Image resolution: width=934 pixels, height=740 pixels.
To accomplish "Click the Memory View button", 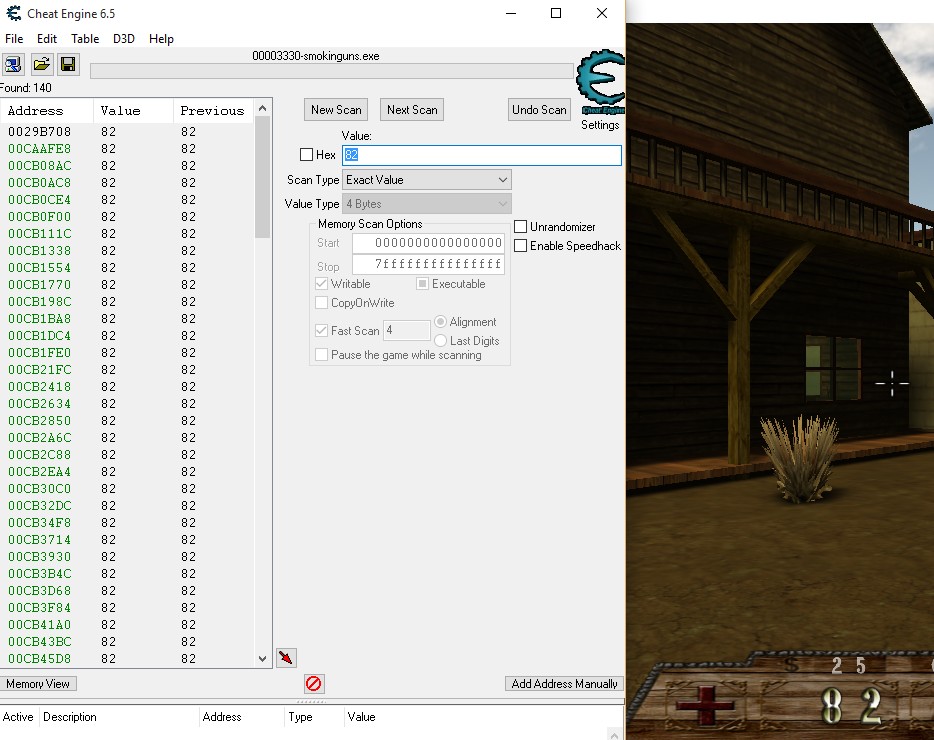I will coord(39,684).
